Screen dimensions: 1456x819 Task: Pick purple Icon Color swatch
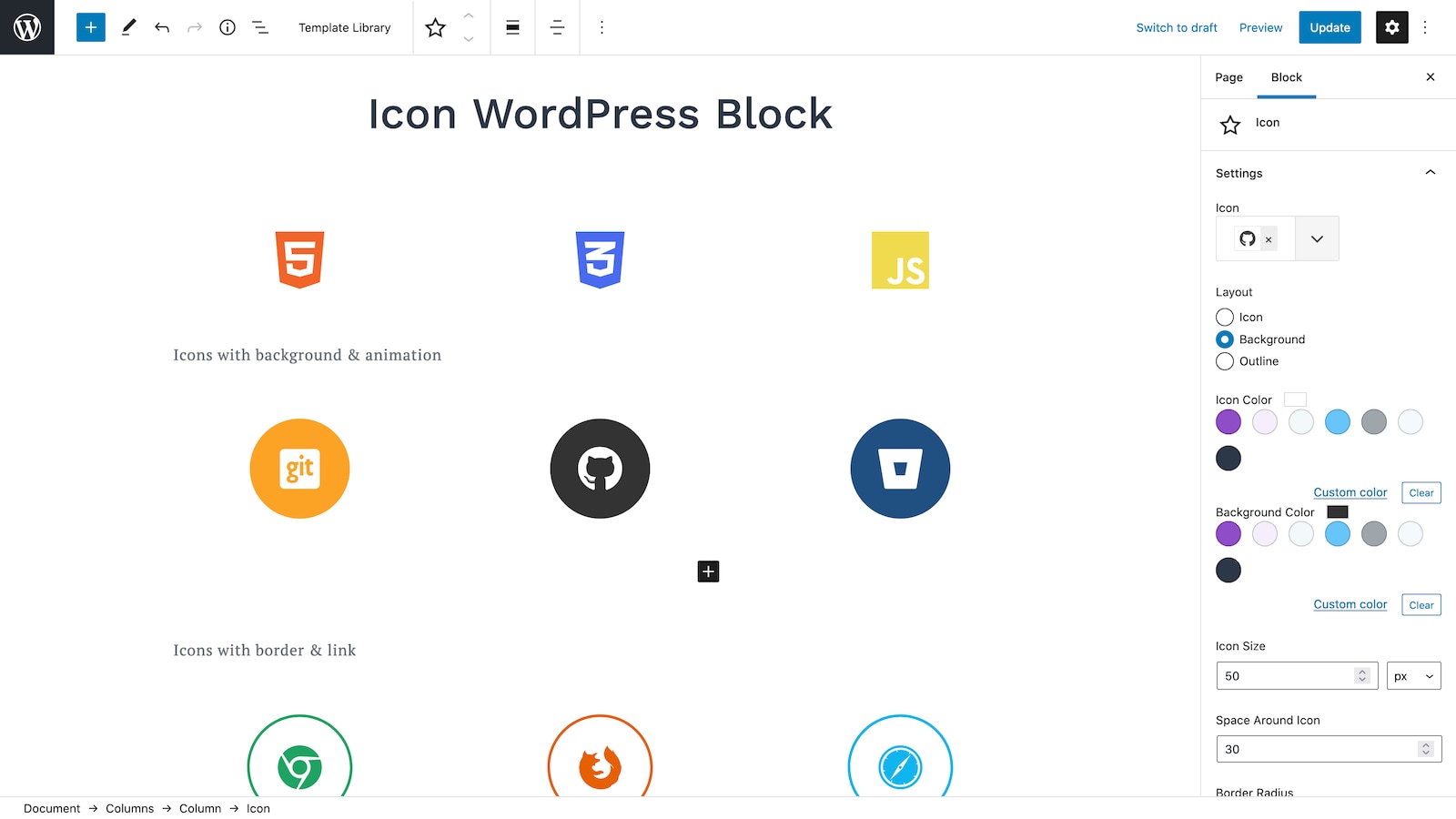(x=1228, y=422)
